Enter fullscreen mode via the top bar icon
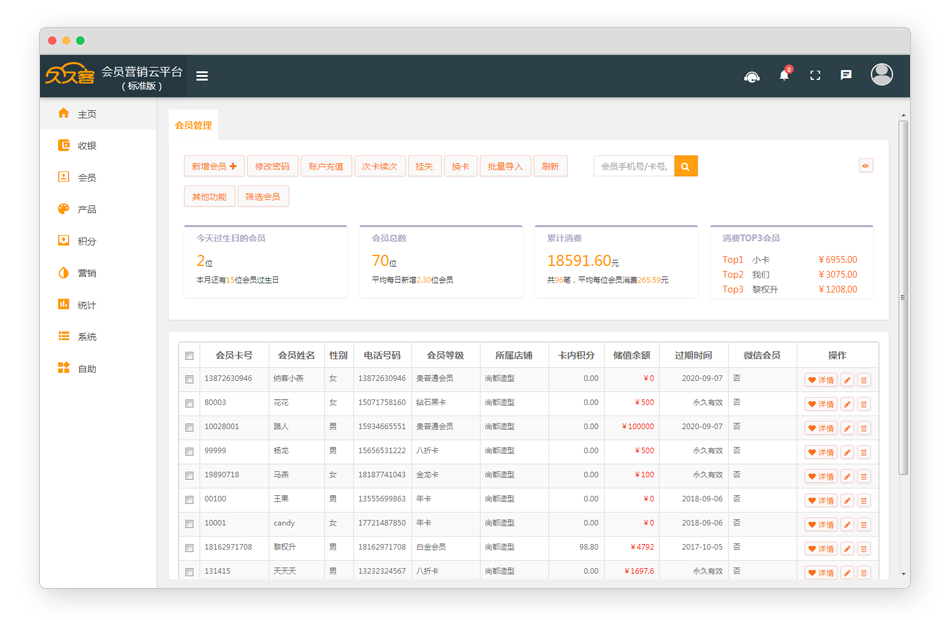Image resolution: width=950 pixels, height=620 pixels. [x=815, y=75]
